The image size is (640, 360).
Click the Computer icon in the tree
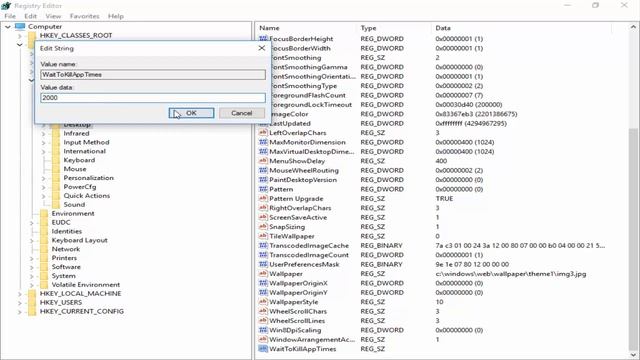(x=20, y=26)
